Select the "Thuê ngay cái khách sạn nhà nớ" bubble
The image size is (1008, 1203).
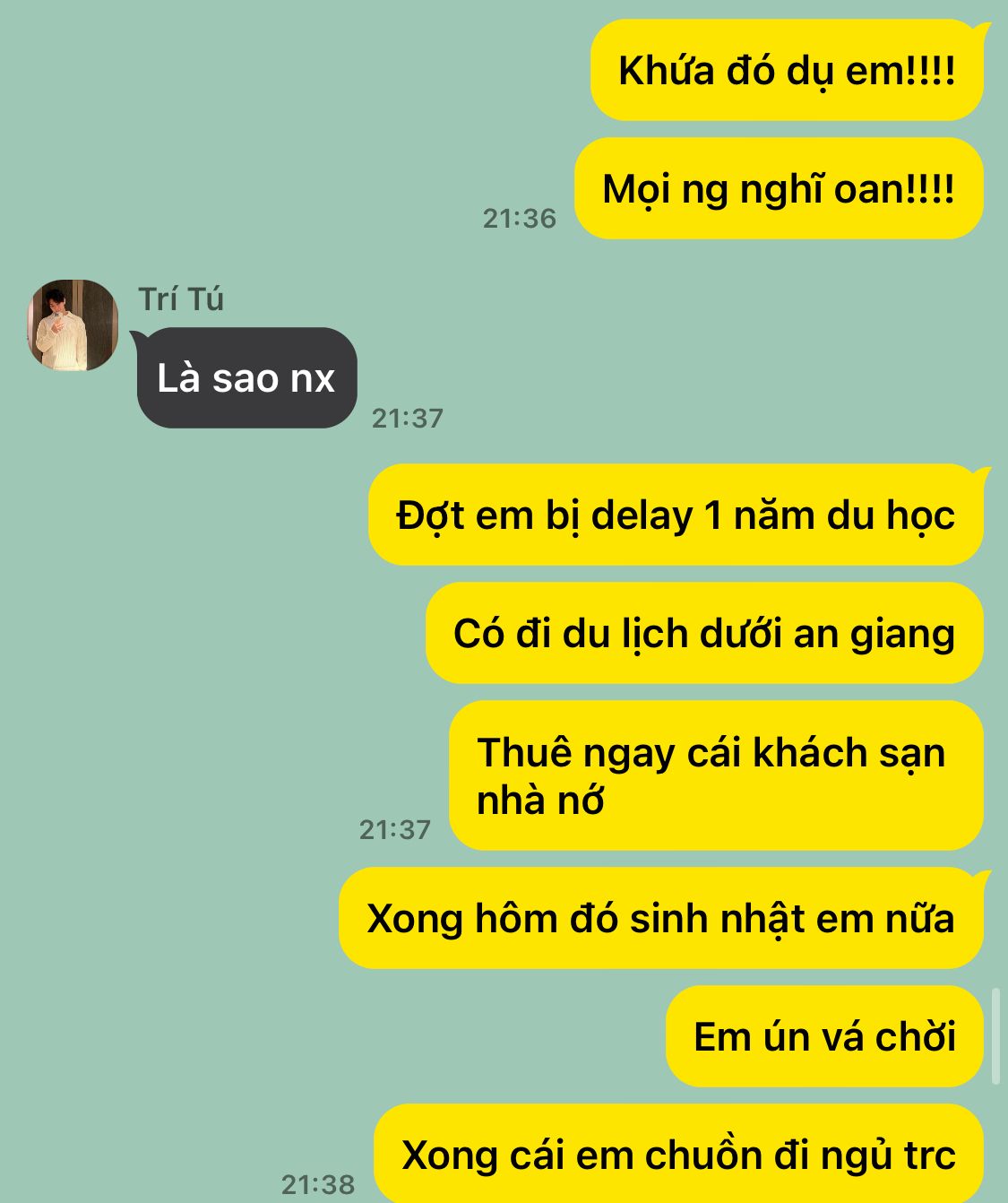tap(716, 775)
